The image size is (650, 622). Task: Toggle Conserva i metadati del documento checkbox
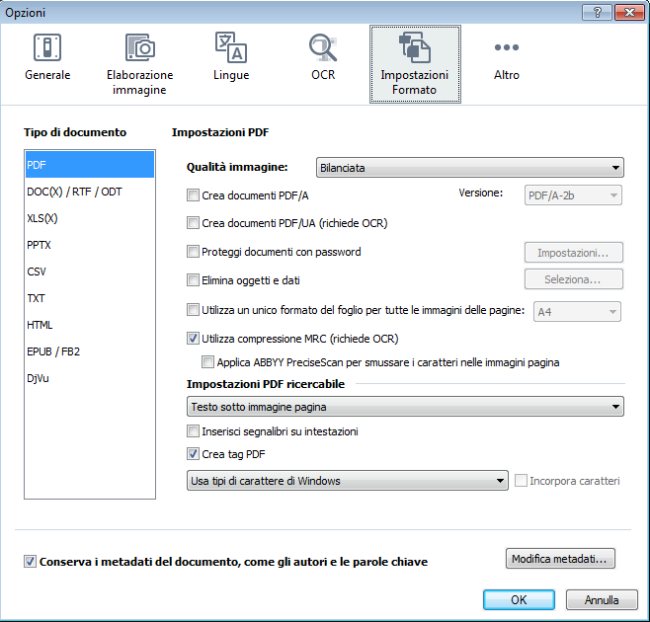(x=30, y=562)
